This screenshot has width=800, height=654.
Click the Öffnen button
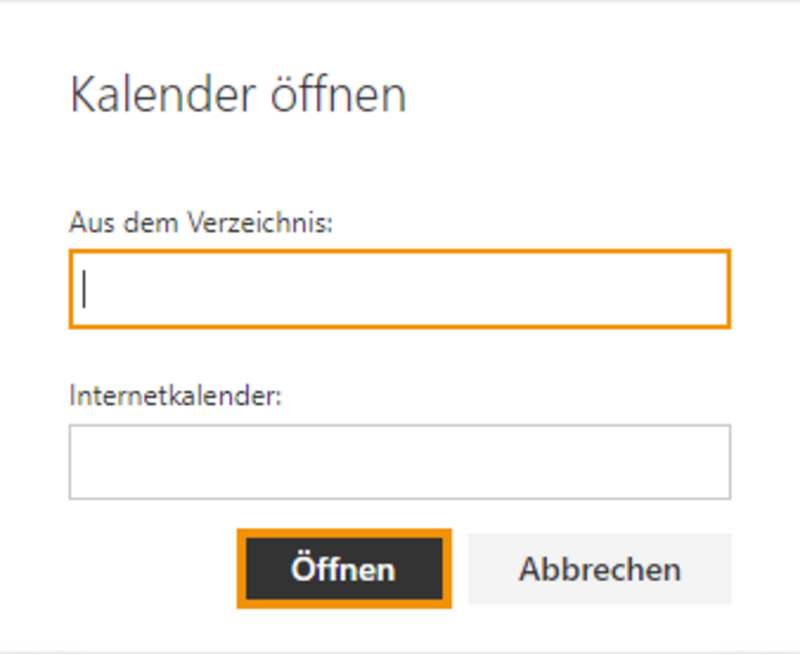343,569
